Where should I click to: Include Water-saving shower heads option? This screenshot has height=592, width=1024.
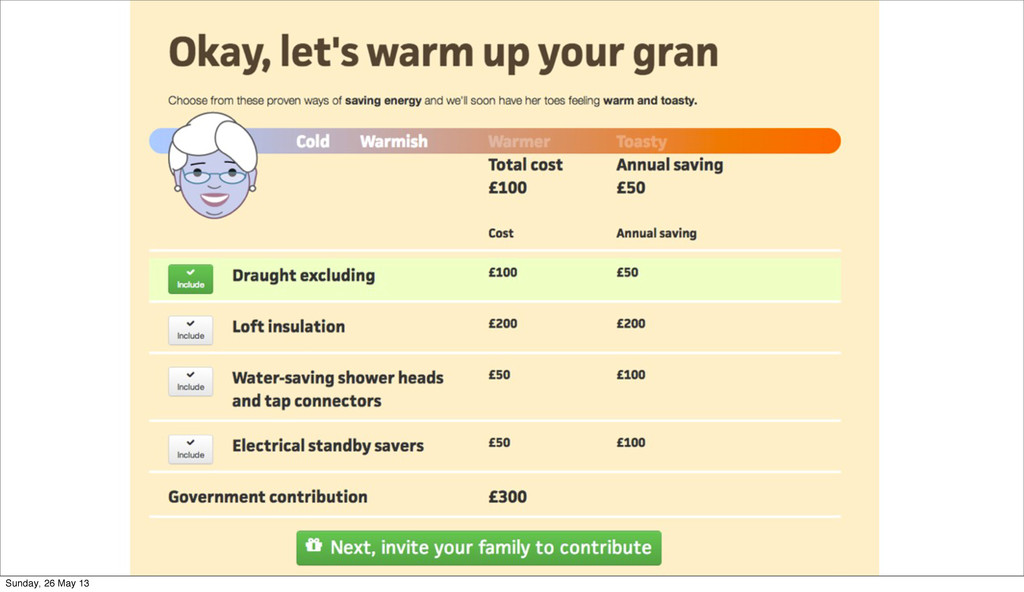pyautogui.click(x=190, y=381)
